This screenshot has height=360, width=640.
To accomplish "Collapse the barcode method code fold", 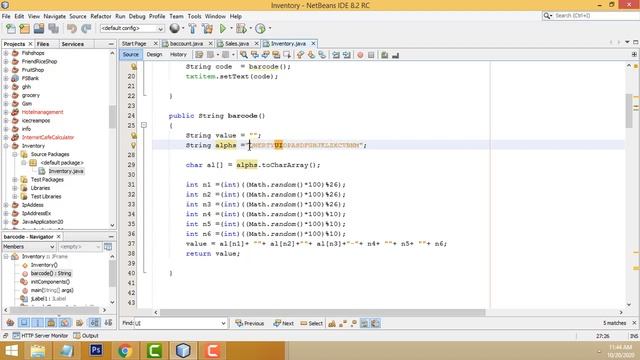I will (x=144, y=125).
